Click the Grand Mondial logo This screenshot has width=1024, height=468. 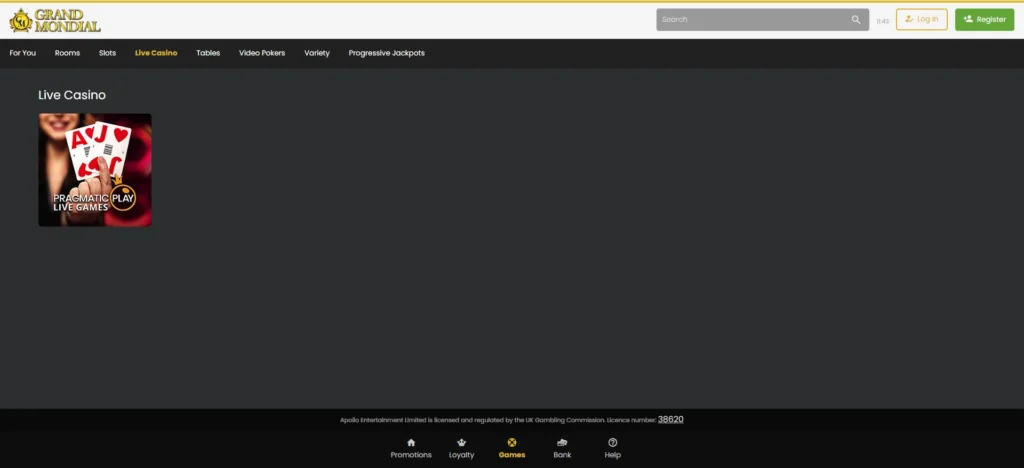pos(55,20)
